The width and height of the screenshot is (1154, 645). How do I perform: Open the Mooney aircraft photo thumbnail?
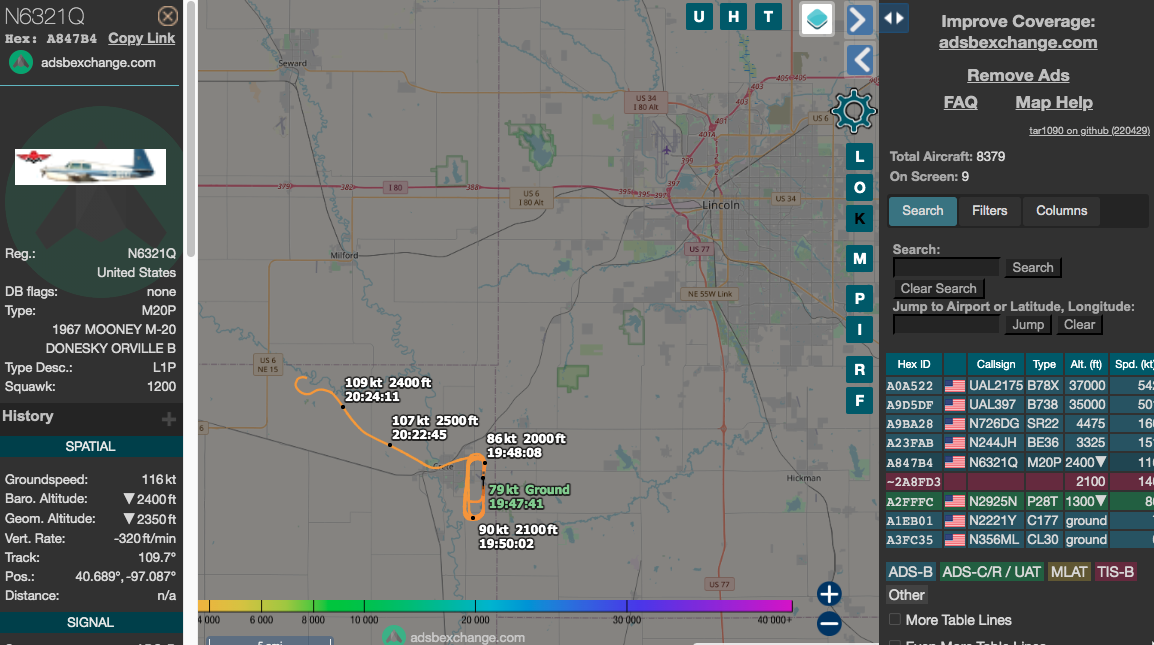pyautogui.click(x=91, y=166)
